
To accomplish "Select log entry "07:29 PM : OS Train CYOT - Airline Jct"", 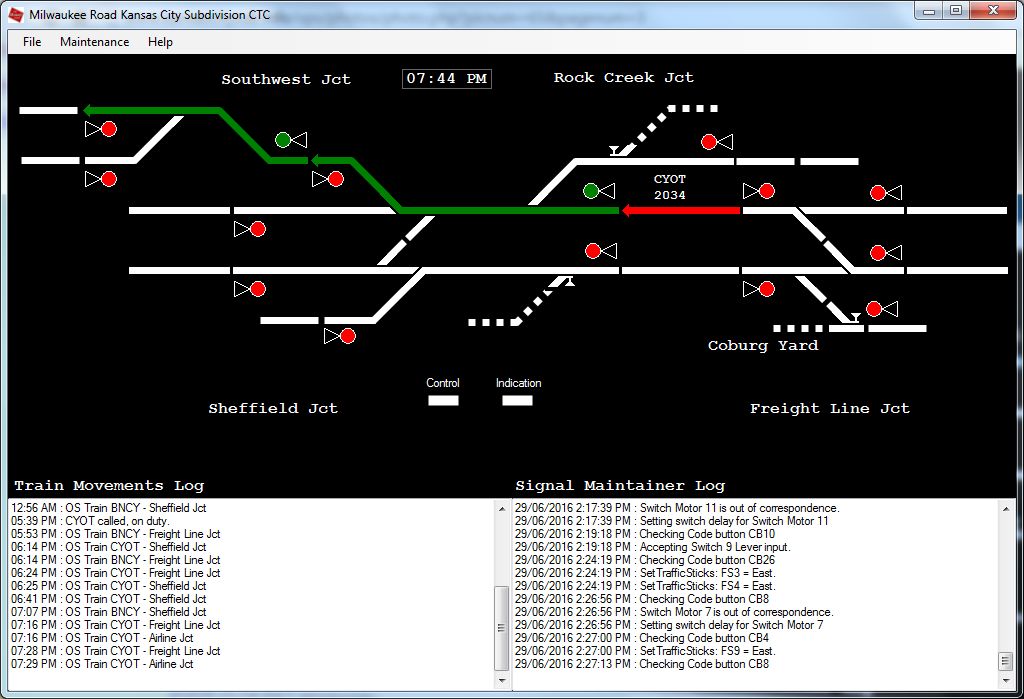I will click(102, 664).
